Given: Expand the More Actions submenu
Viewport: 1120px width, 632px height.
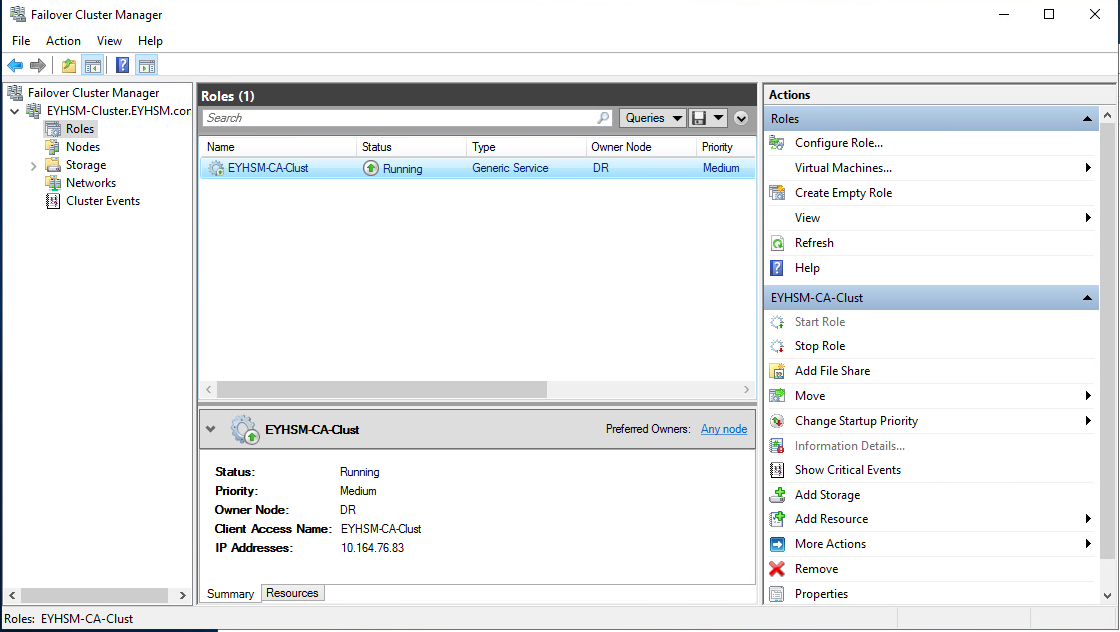Looking at the screenshot, I should 1088,544.
